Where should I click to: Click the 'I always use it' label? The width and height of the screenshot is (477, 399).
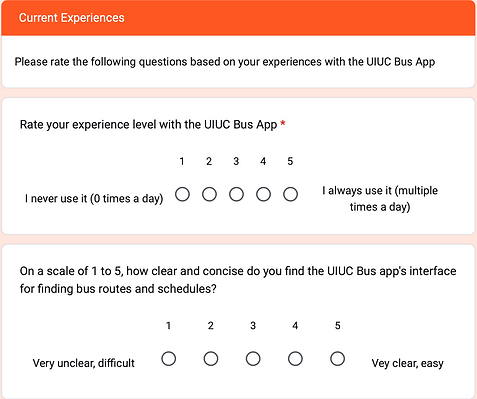pos(380,199)
